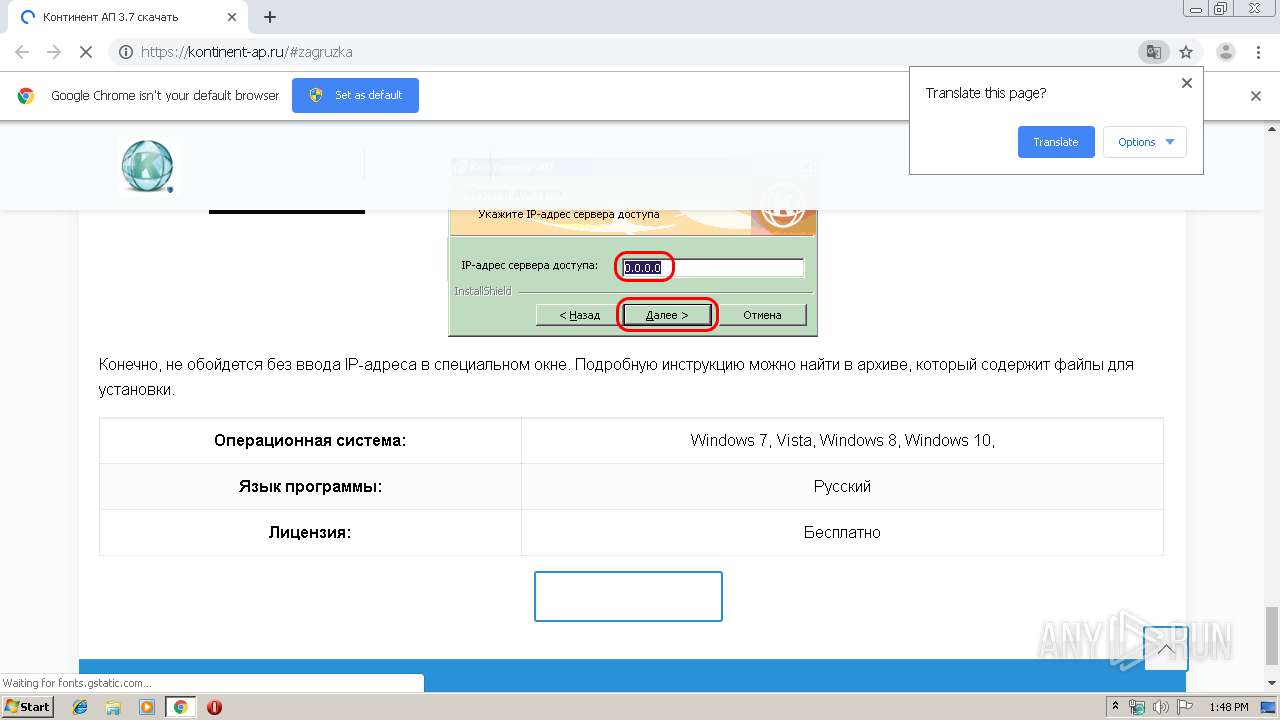Screen dimensions: 1280x720
Task: Open the Chrome profile avatar
Action: (1225, 52)
